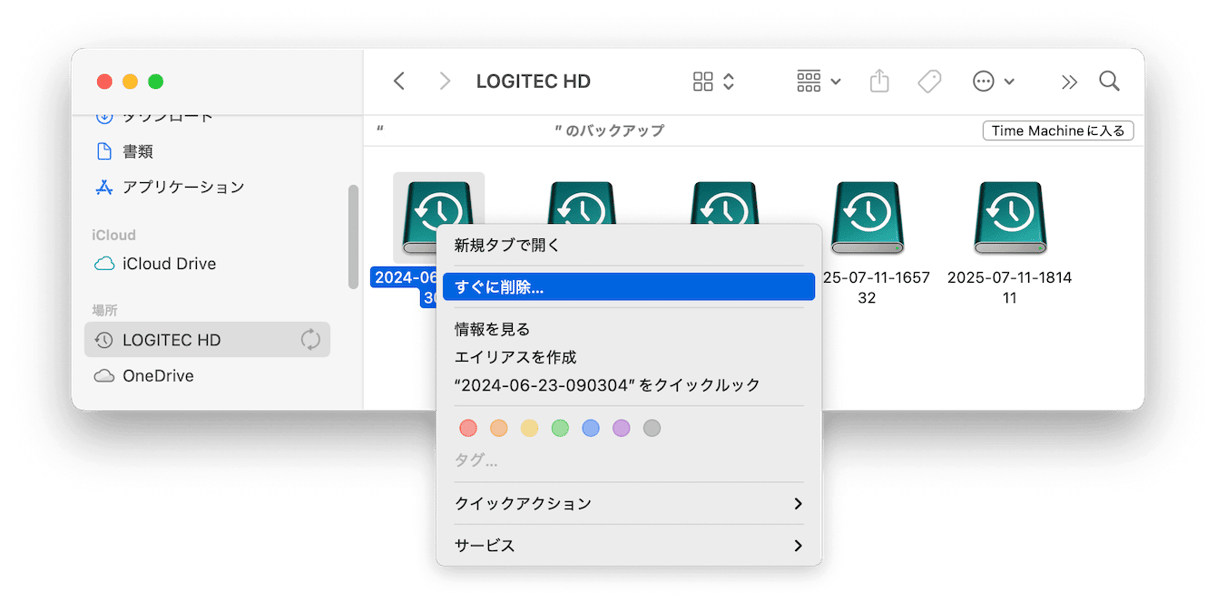The width and height of the screenshot is (1216, 600).
Task: Open the Share toolbar icon
Action: coord(879,82)
